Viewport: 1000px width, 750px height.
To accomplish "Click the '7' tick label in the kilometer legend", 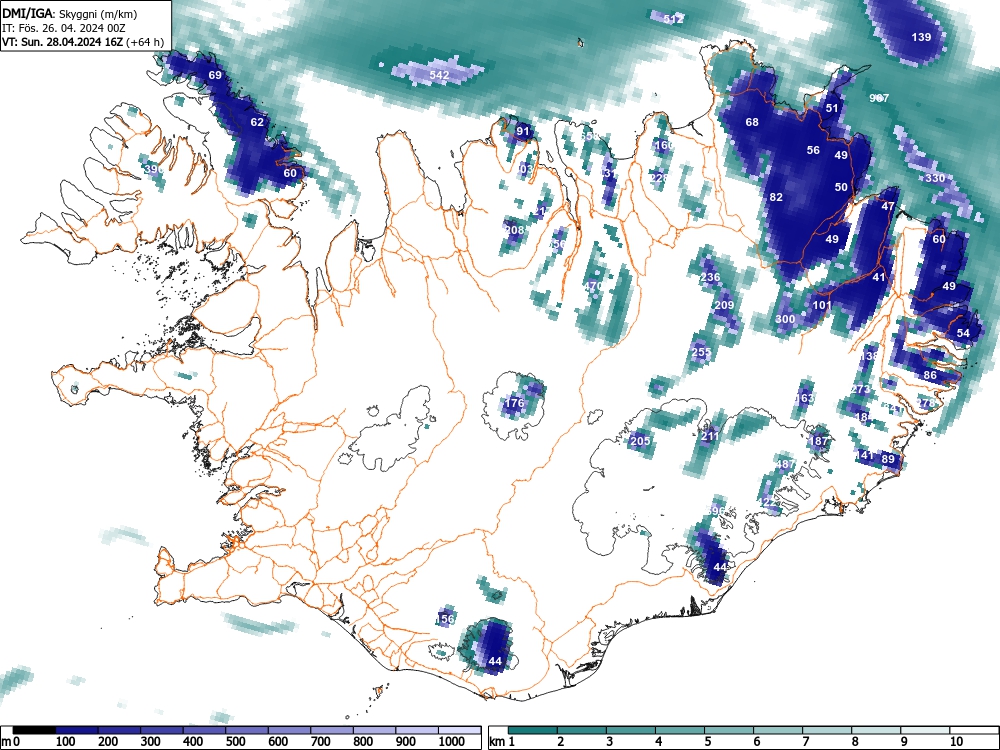I will tap(805, 741).
